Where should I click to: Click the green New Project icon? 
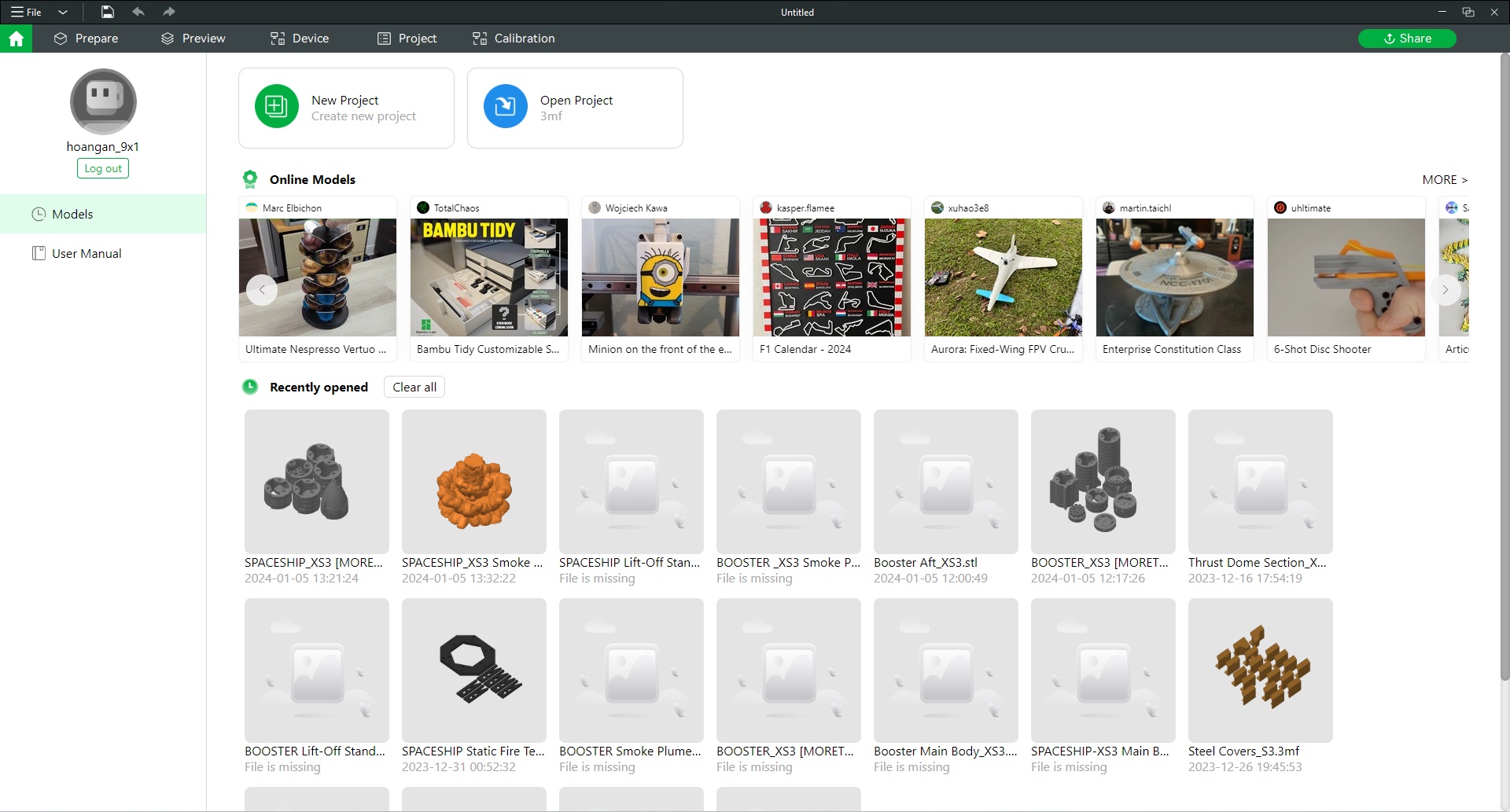point(276,107)
